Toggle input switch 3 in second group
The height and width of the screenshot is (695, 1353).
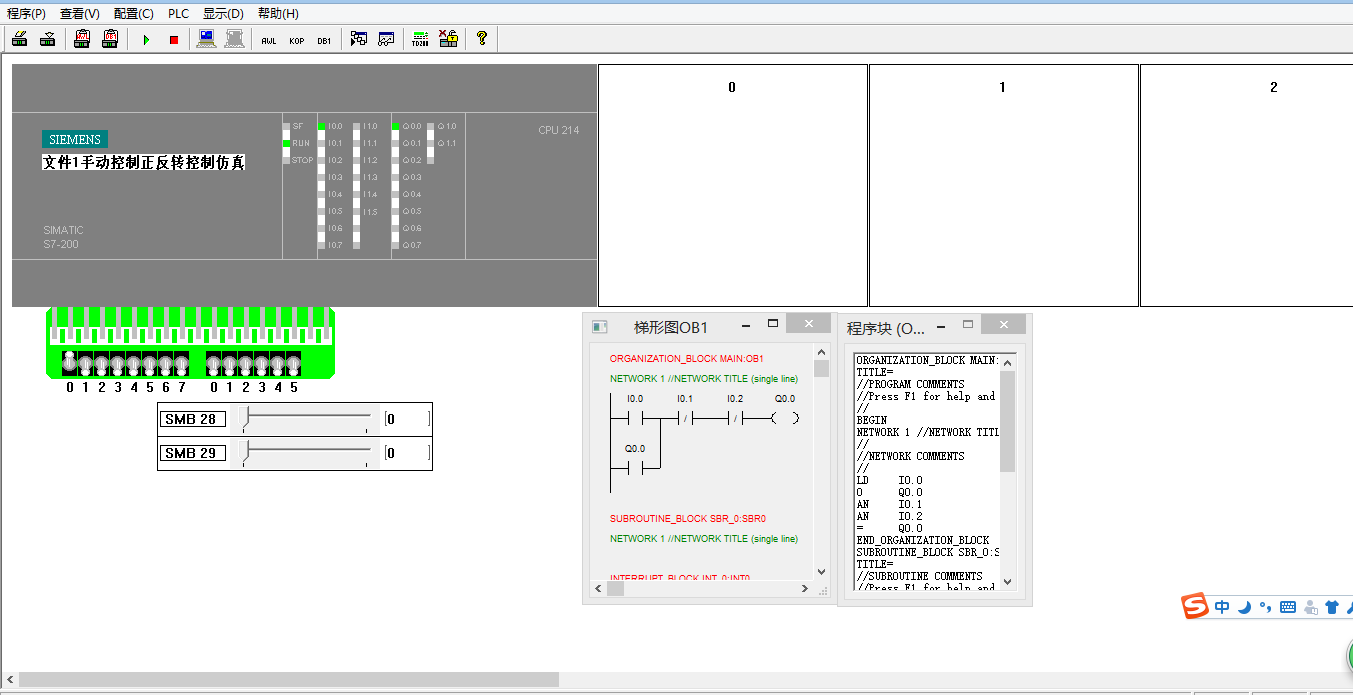[262, 363]
